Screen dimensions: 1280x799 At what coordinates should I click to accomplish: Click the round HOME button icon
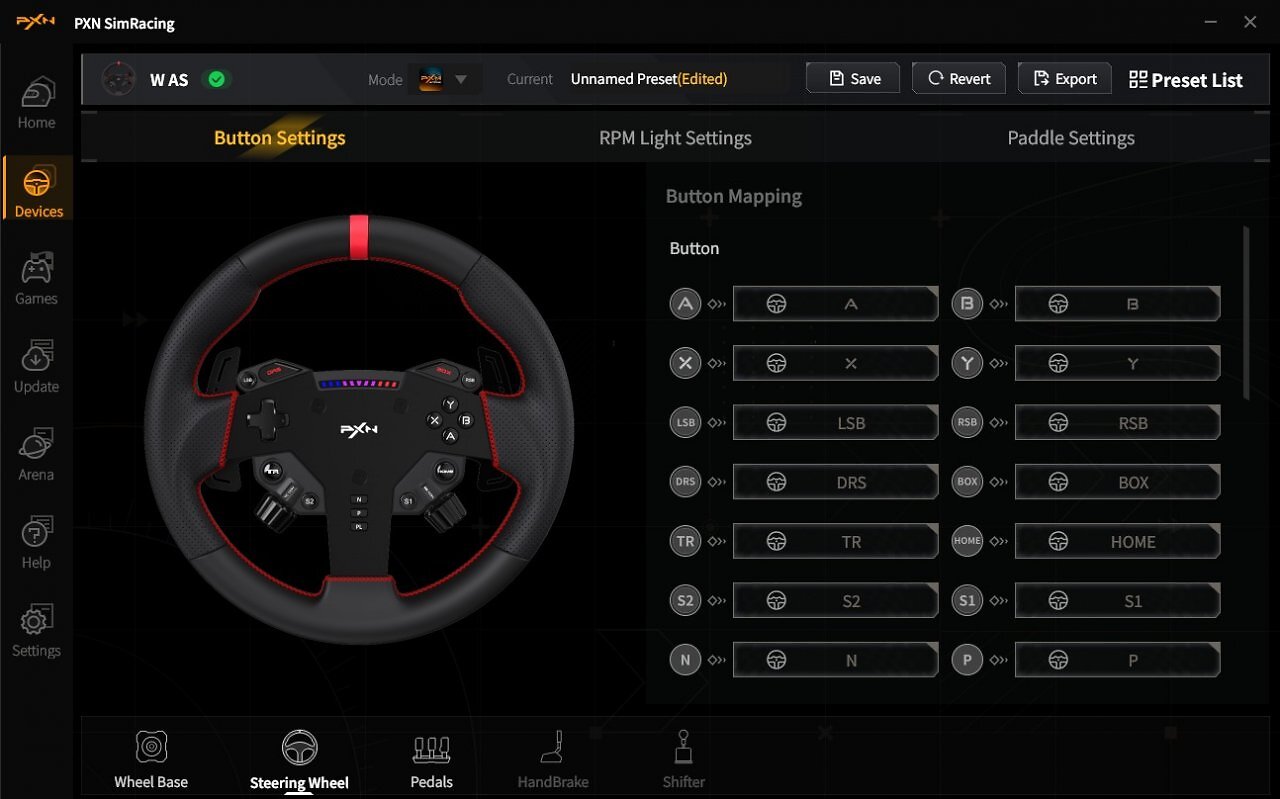pos(967,541)
